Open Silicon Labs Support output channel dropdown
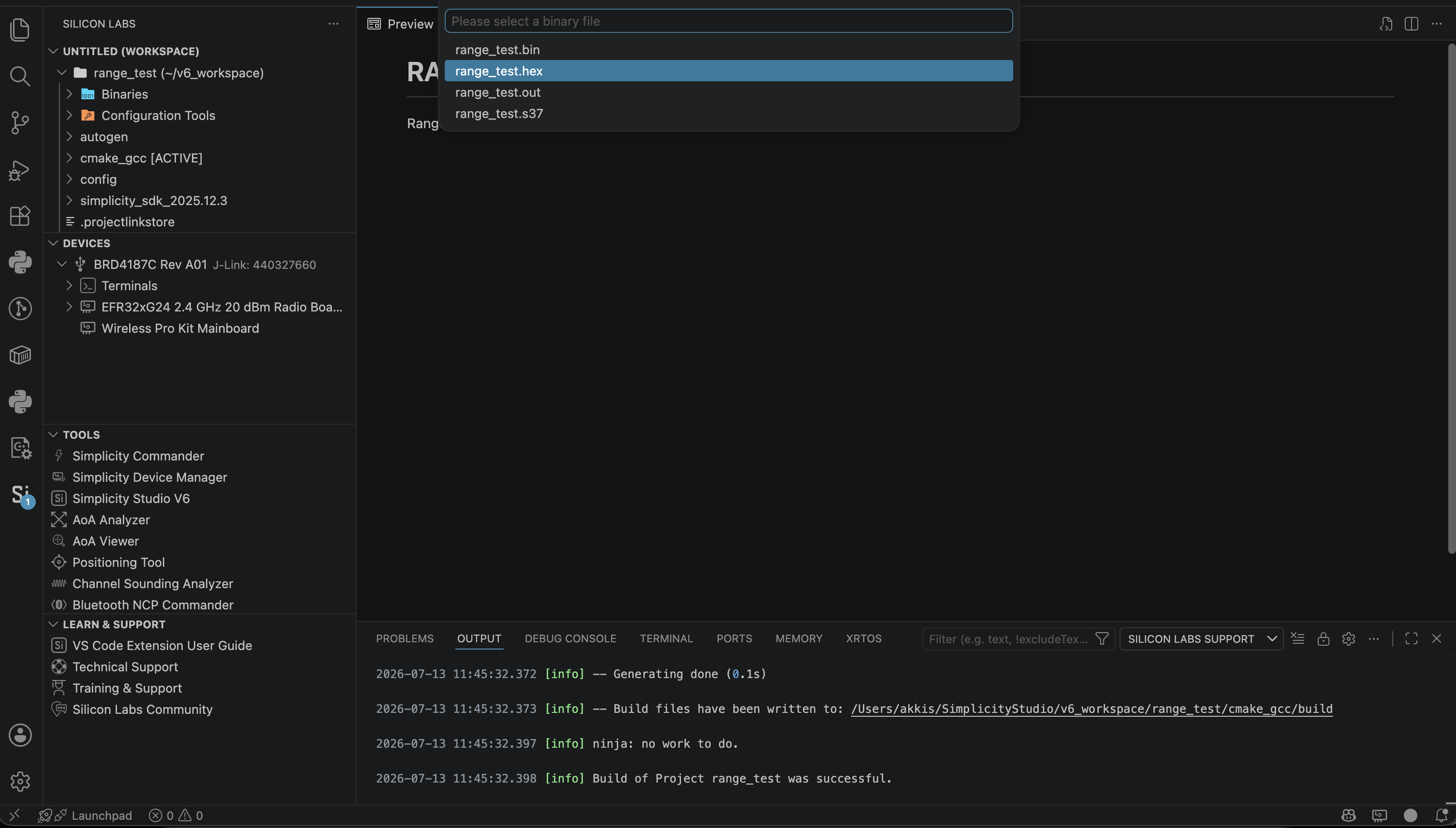 1201,638
